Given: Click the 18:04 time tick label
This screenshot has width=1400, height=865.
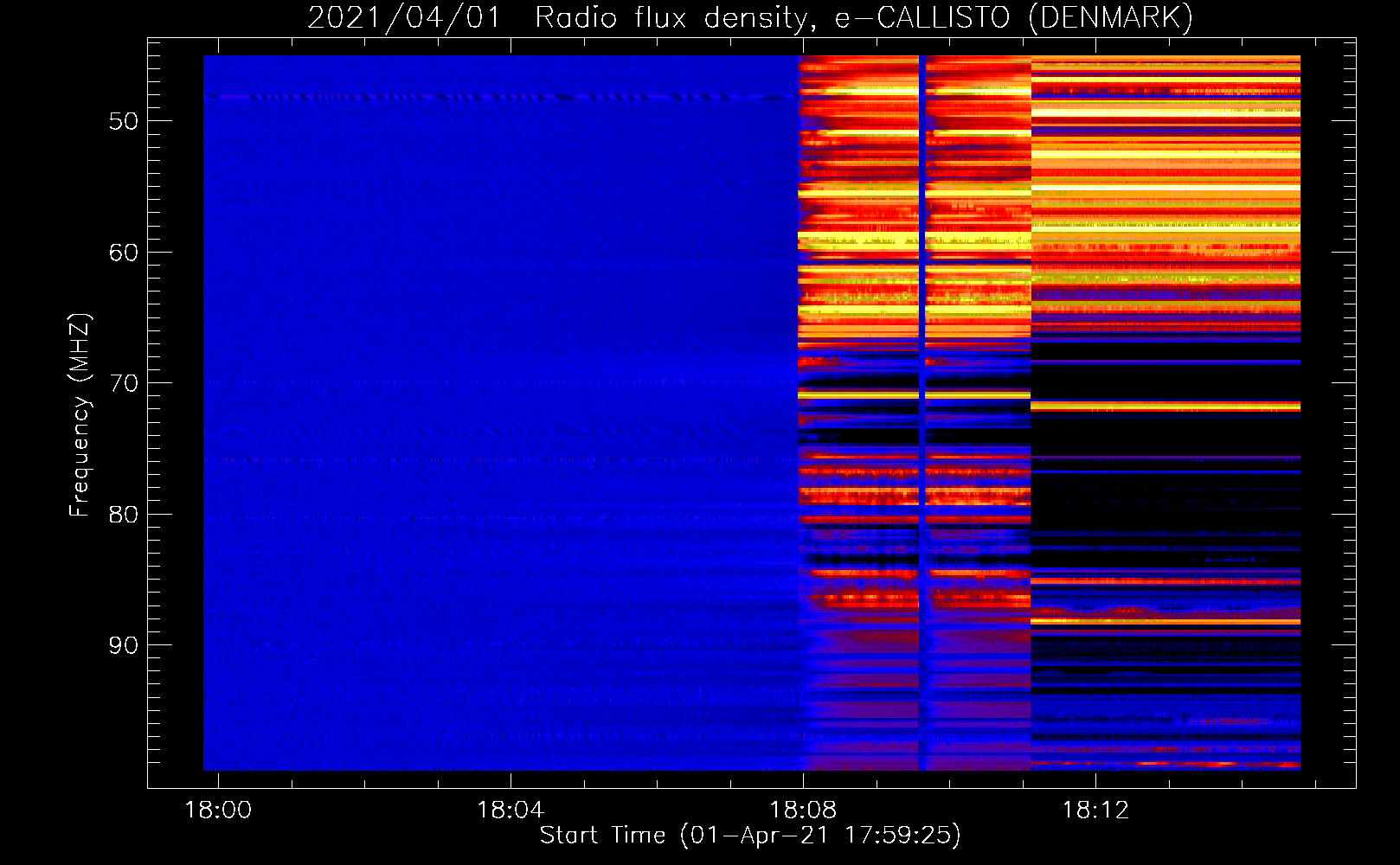Looking at the screenshot, I should [511, 811].
